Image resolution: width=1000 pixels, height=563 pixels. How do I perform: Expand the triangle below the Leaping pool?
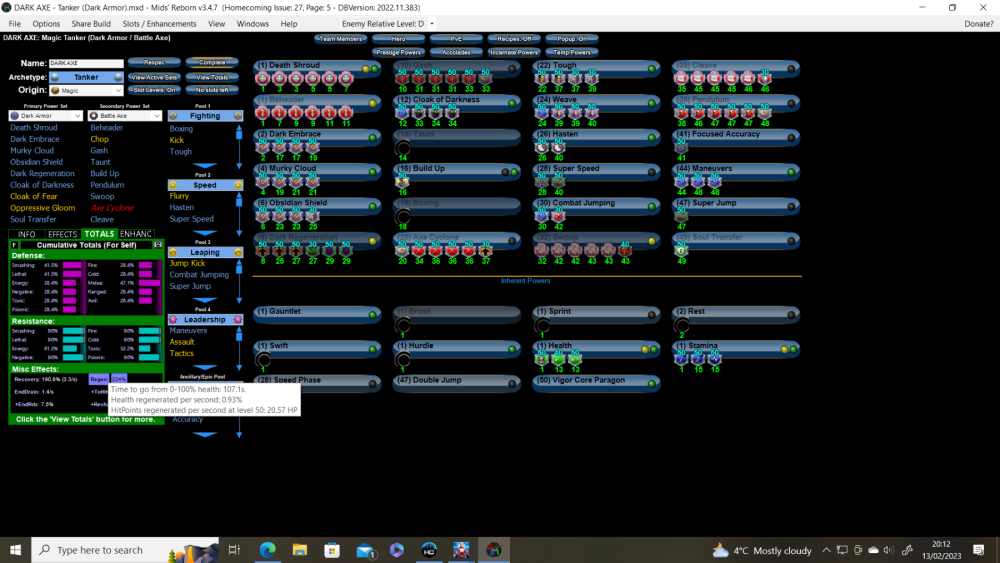205,300
